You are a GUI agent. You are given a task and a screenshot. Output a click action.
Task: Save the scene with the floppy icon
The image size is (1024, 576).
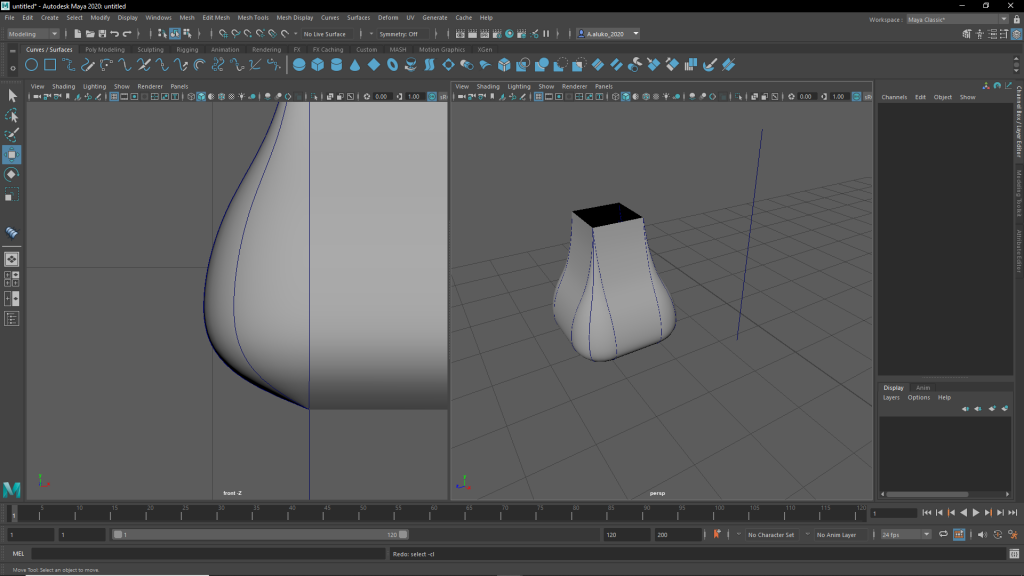tap(103, 34)
